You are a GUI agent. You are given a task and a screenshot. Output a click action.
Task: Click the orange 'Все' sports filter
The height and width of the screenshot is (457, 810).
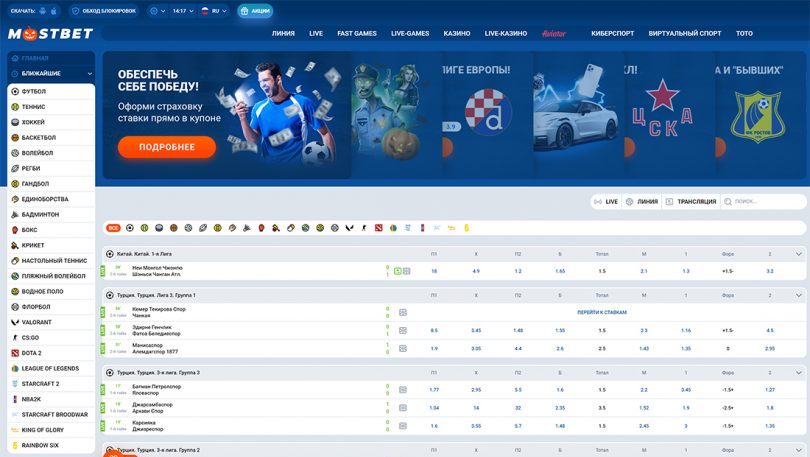tap(113, 228)
